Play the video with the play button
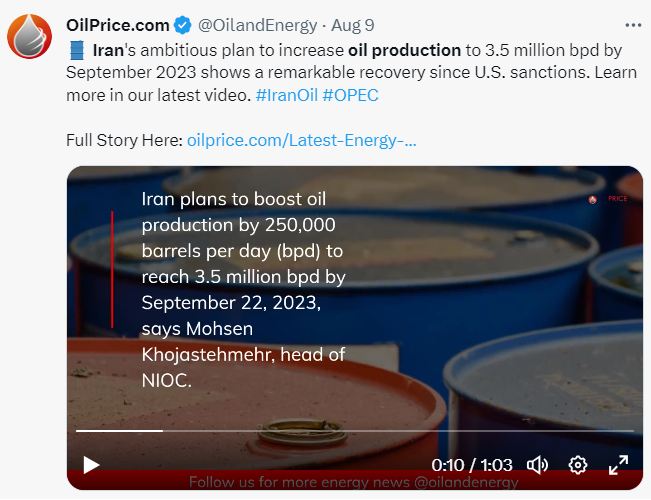The width and height of the screenshot is (651, 500). pos(91,464)
